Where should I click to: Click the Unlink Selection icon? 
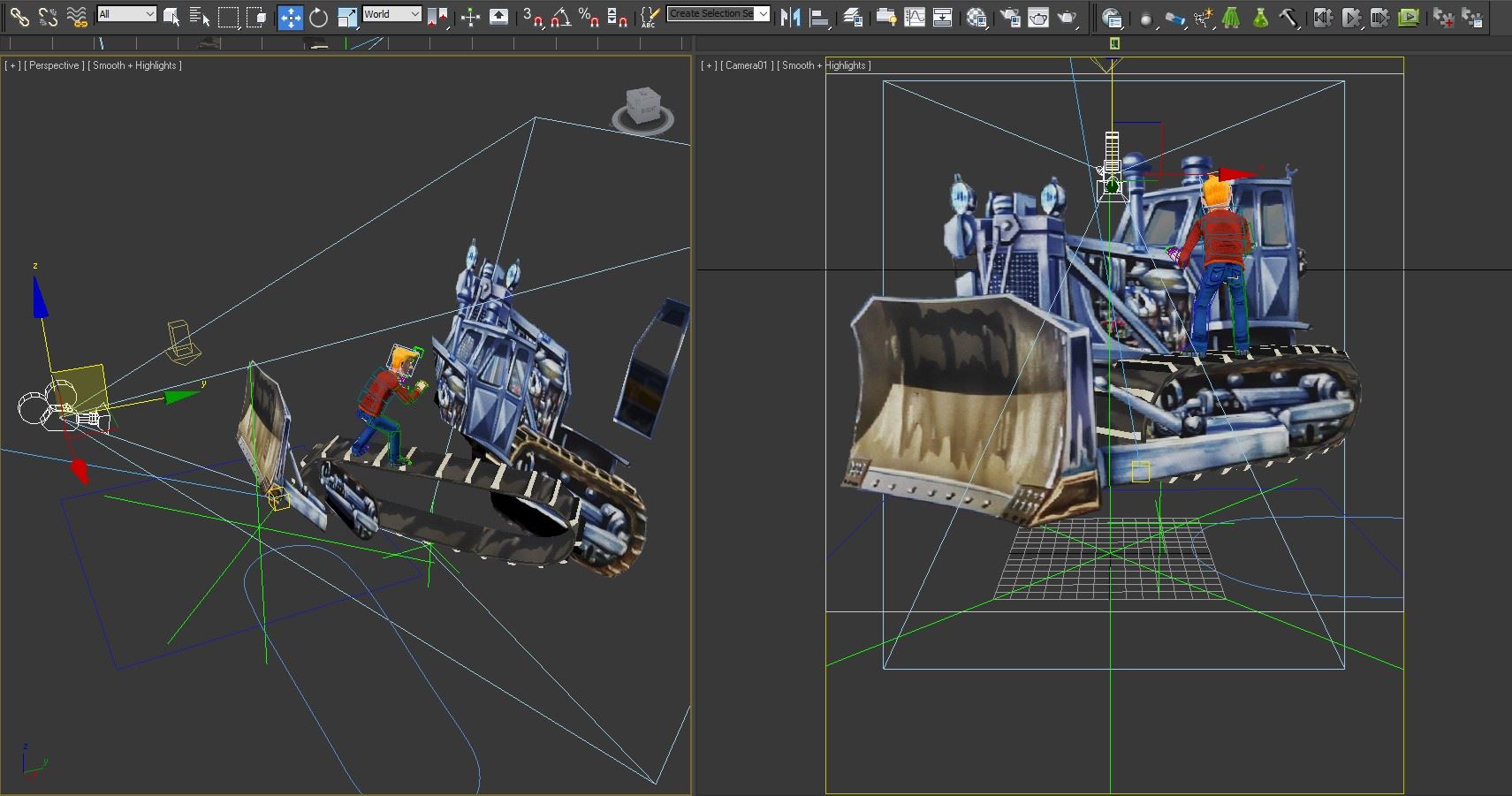tap(48, 16)
